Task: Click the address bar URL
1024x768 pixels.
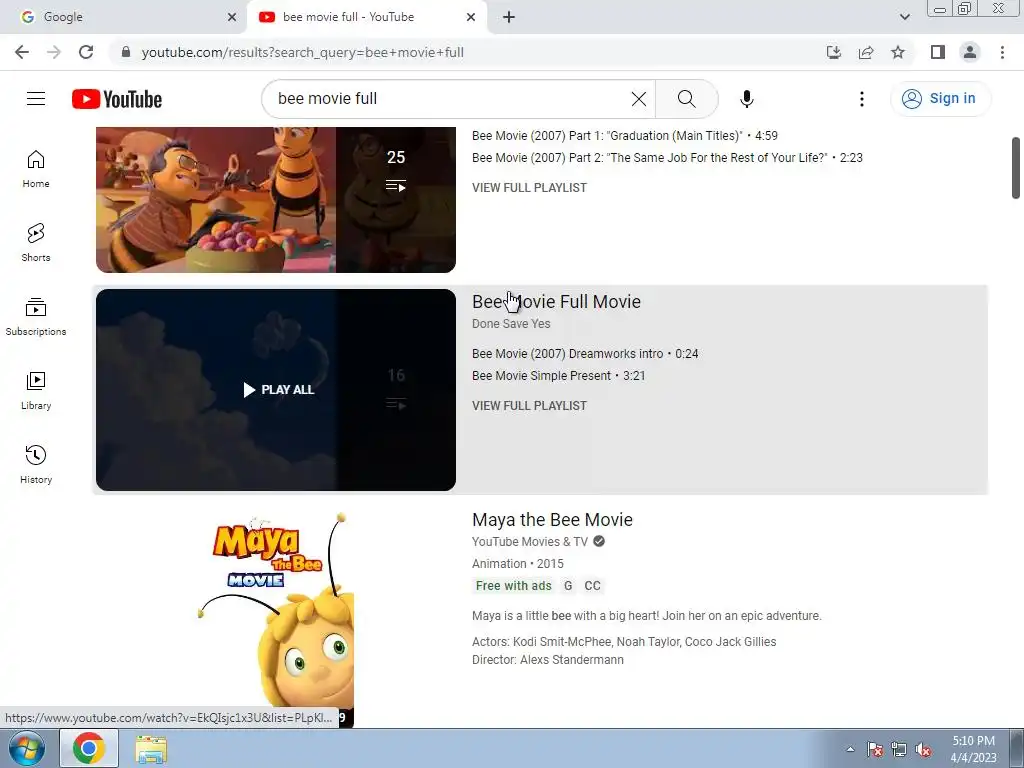Action: pyautogui.click(x=302, y=52)
